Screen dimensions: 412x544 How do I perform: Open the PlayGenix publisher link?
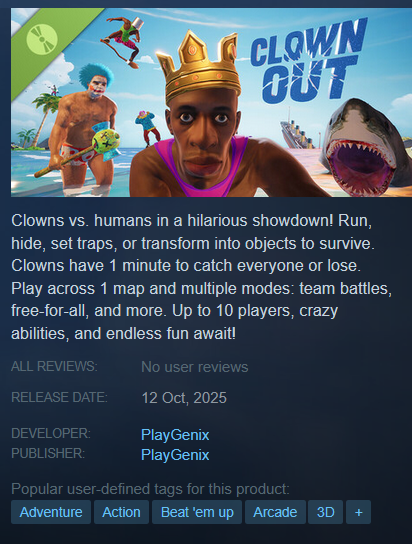175,455
